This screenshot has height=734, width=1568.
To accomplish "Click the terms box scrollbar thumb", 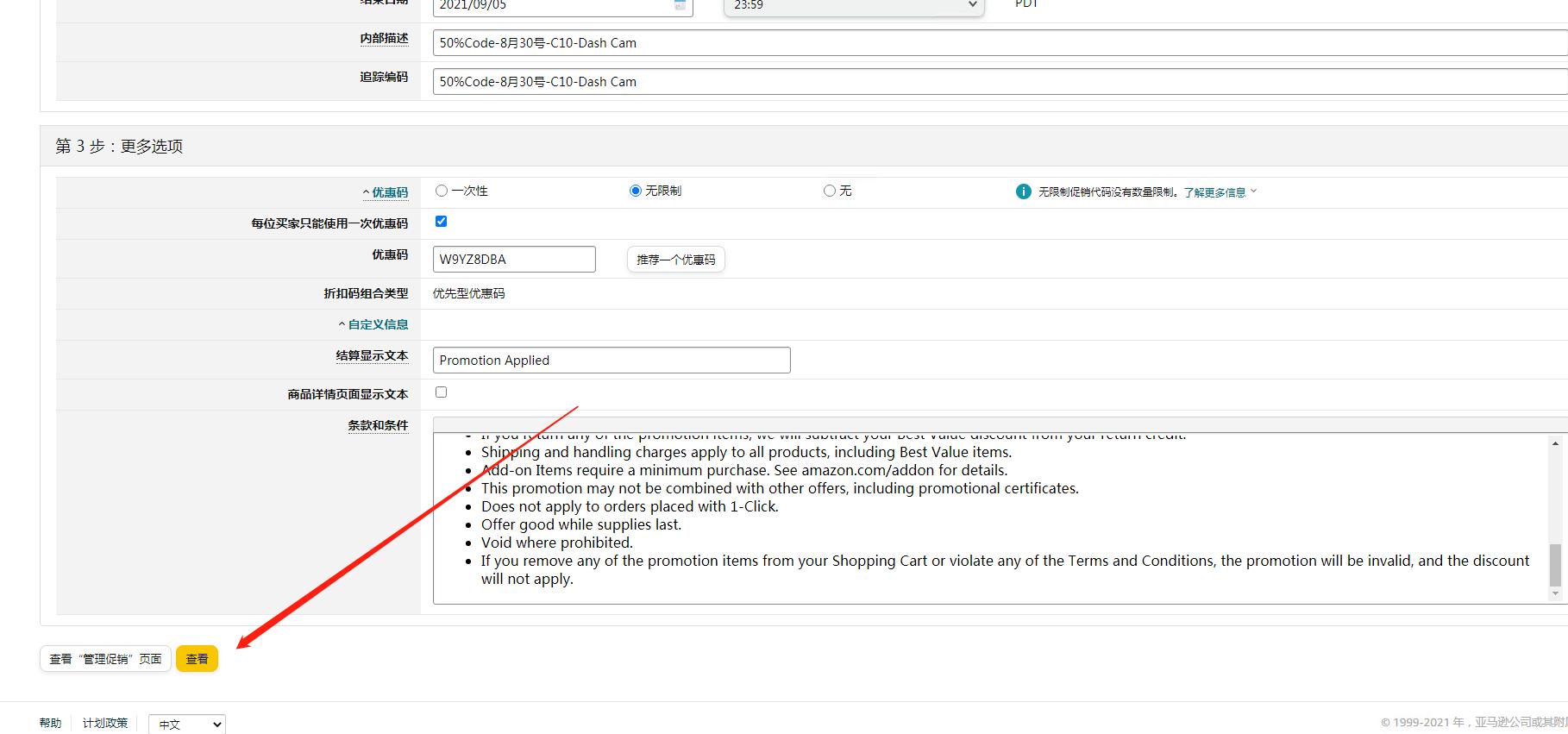I will [x=1555, y=565].
